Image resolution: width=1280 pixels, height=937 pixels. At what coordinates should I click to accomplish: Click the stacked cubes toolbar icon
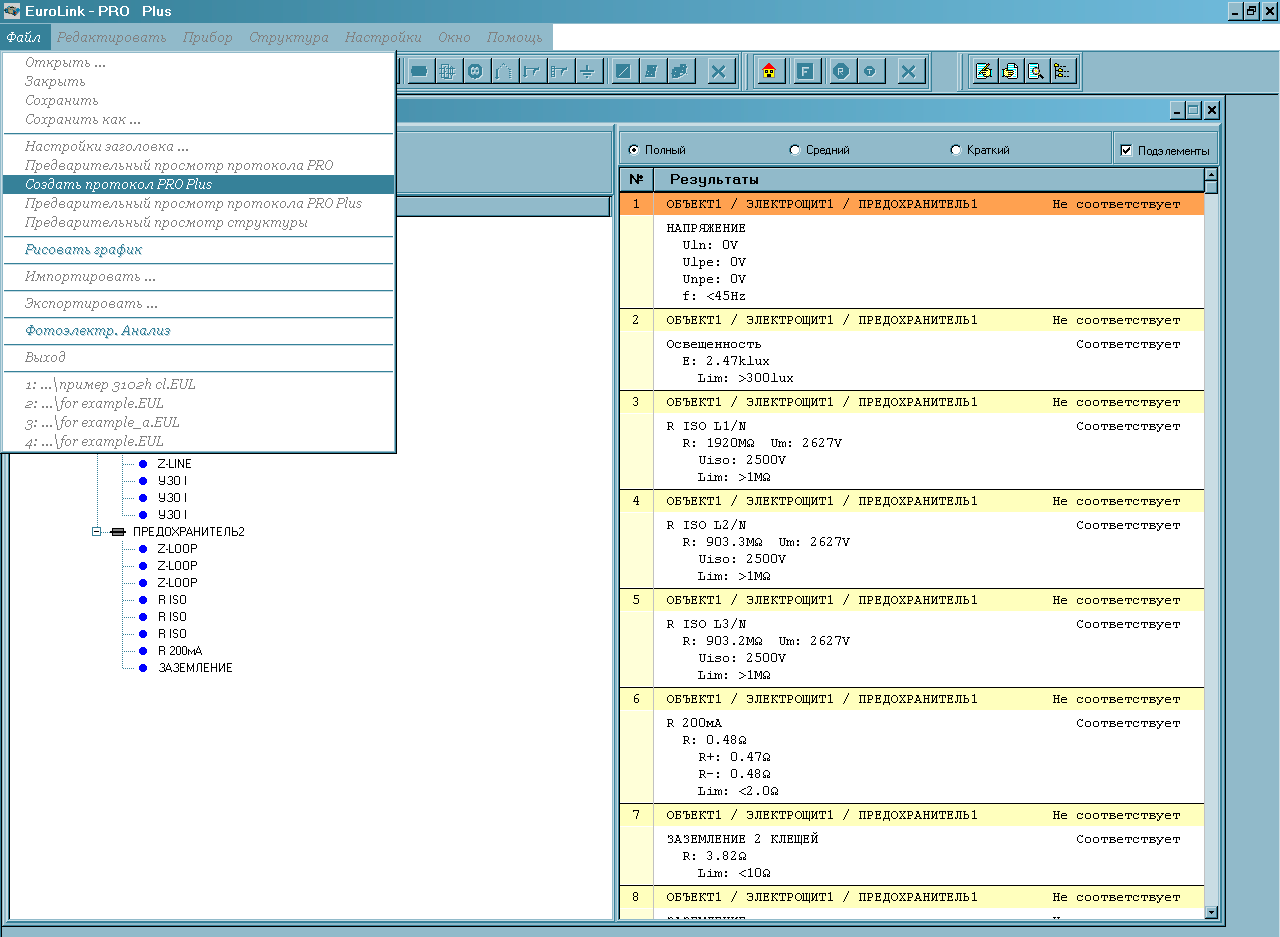680,72
